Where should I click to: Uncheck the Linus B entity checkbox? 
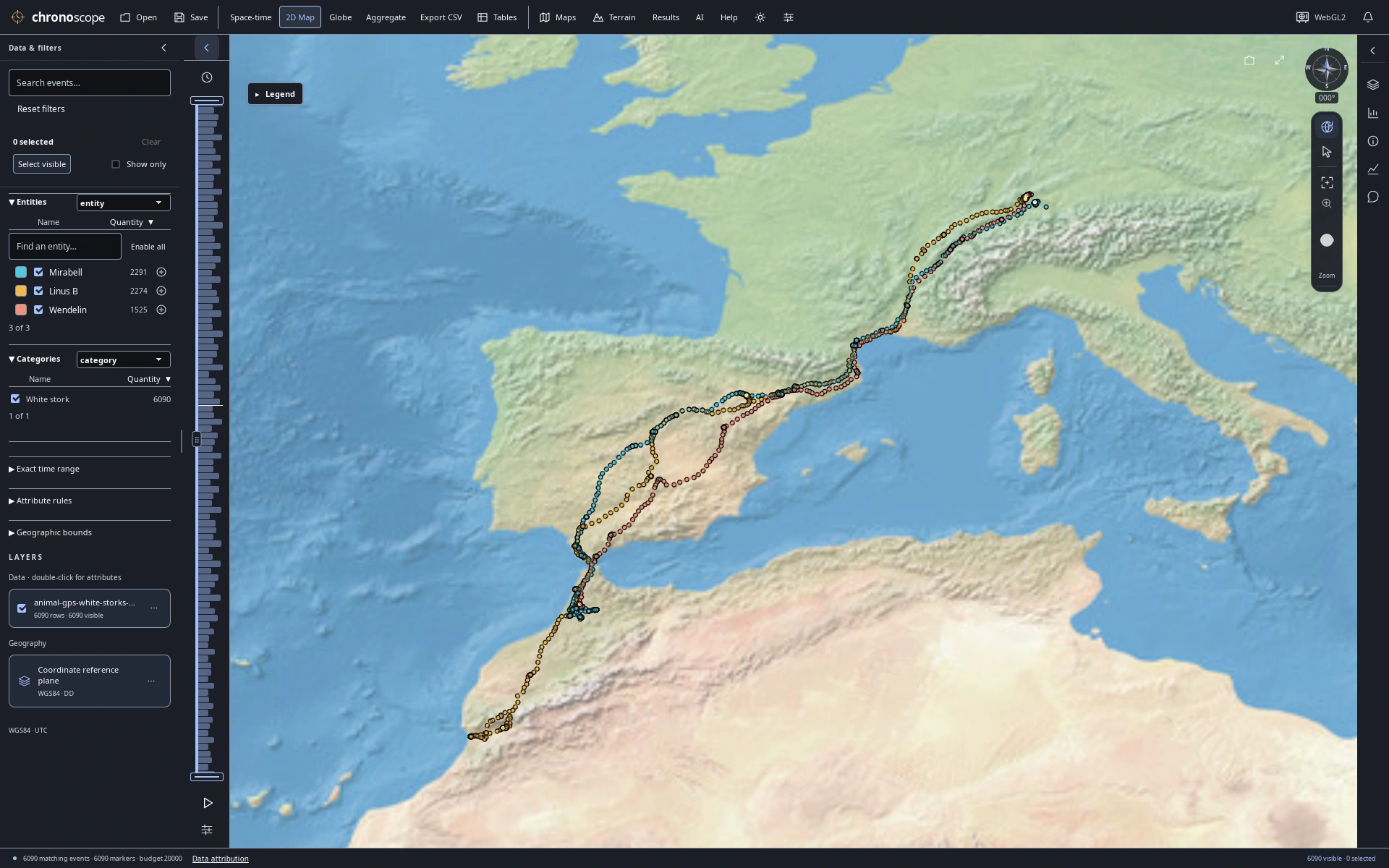[x=38, y=291]
